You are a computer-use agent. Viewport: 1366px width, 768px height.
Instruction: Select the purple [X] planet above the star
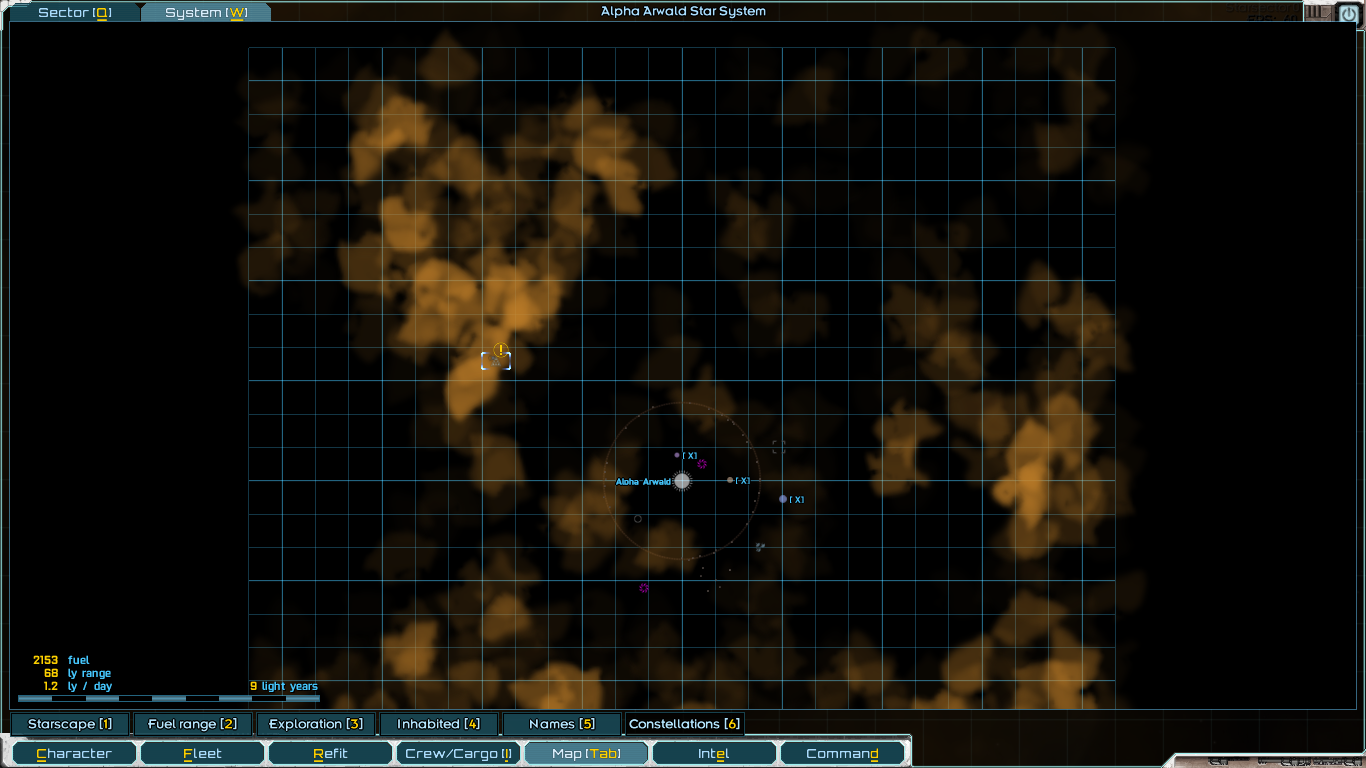pos(676,455)
